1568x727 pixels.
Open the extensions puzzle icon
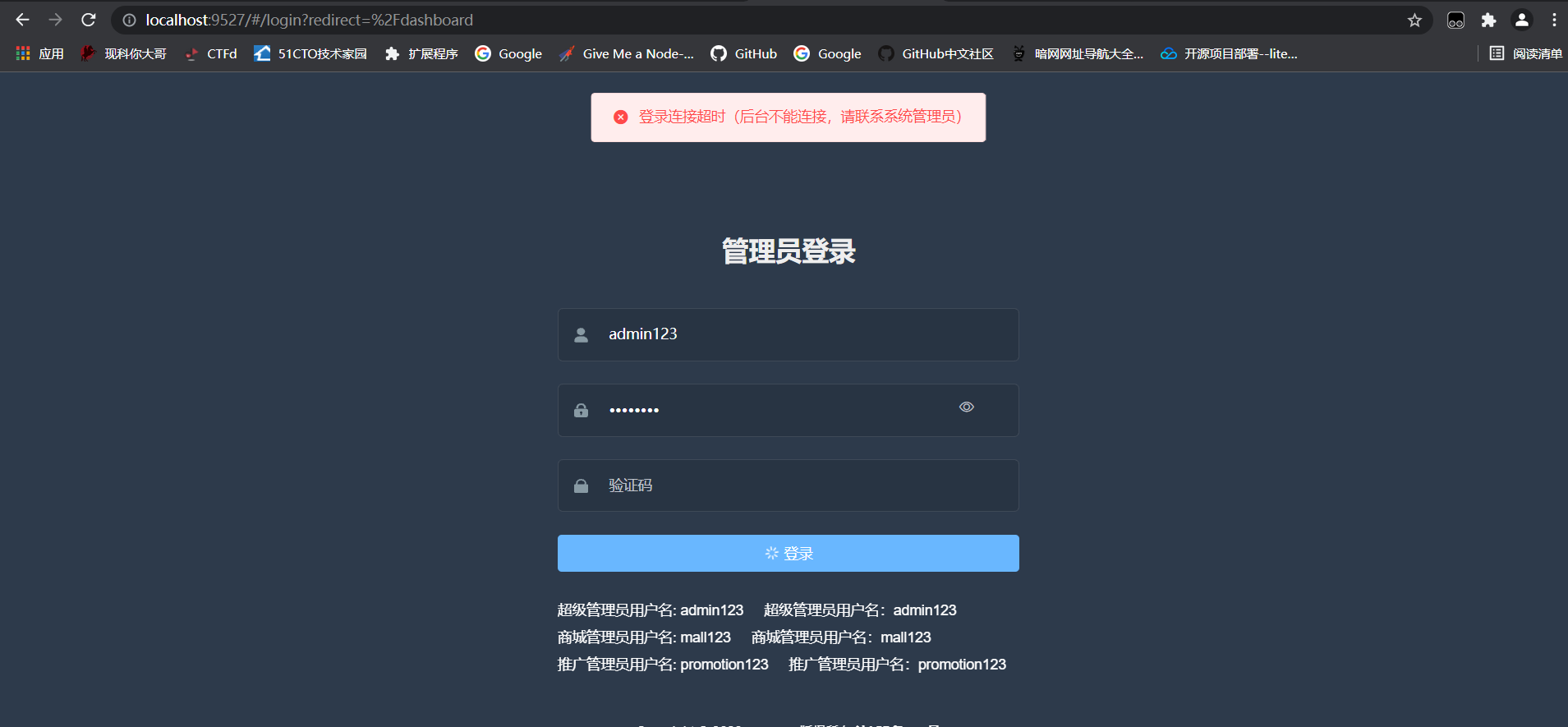pyautogui.click(x=1488, y=21)
